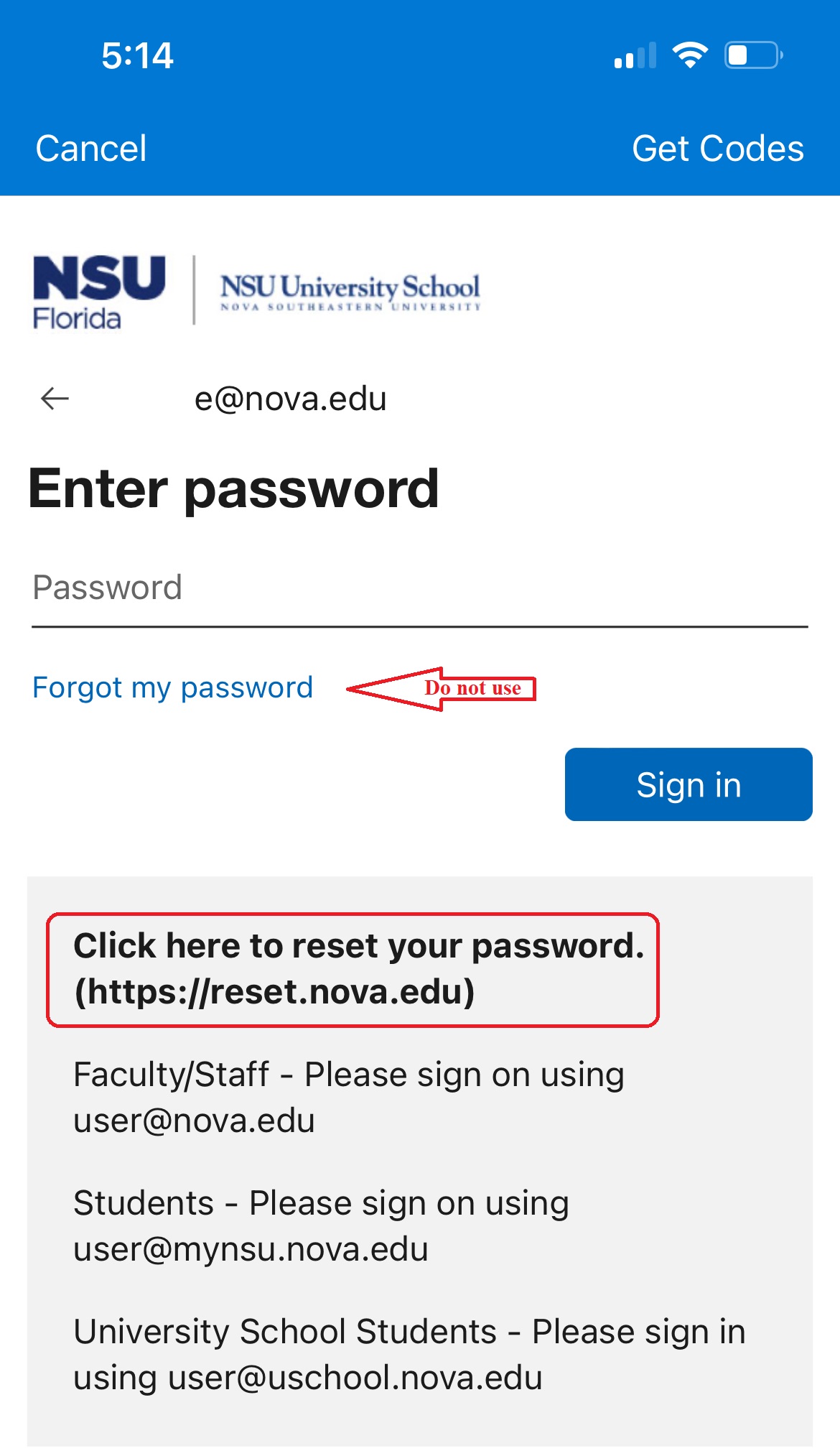Tap the Students user@mynsu.nova.edu instruction
The image size is (840, 1451).
322,1226
